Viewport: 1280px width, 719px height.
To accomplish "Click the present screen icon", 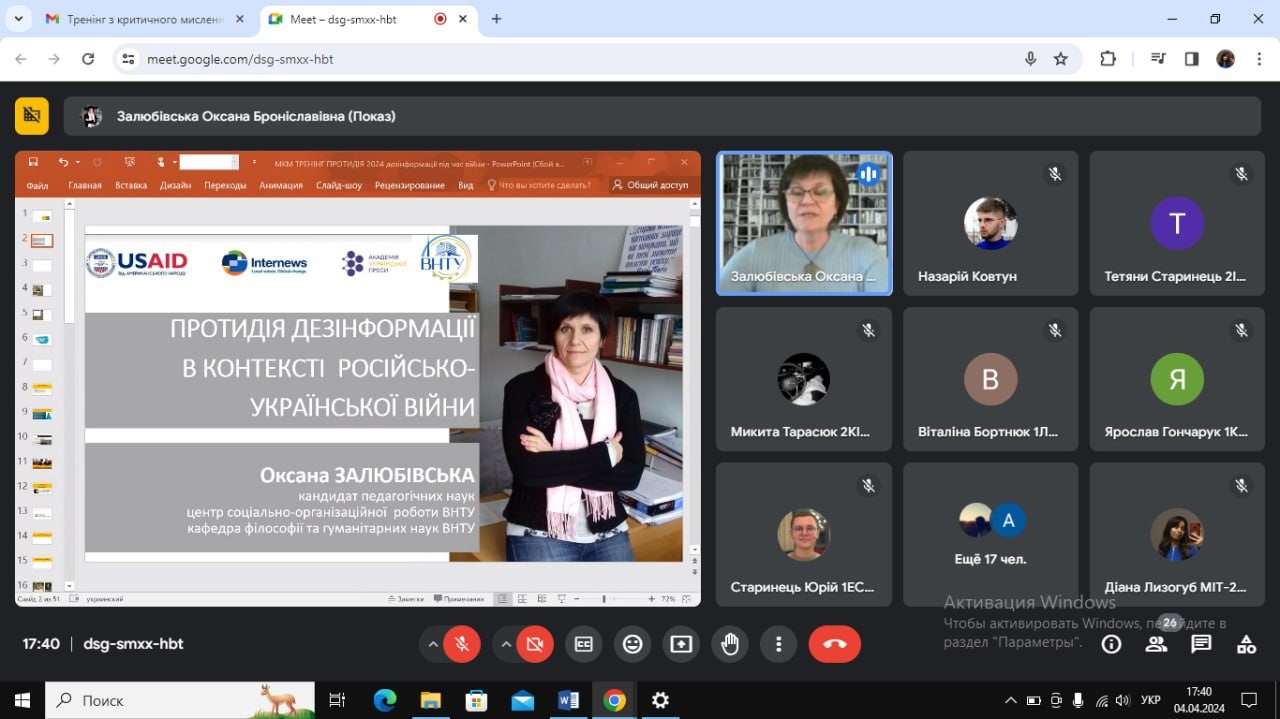I will pos(681,644).
